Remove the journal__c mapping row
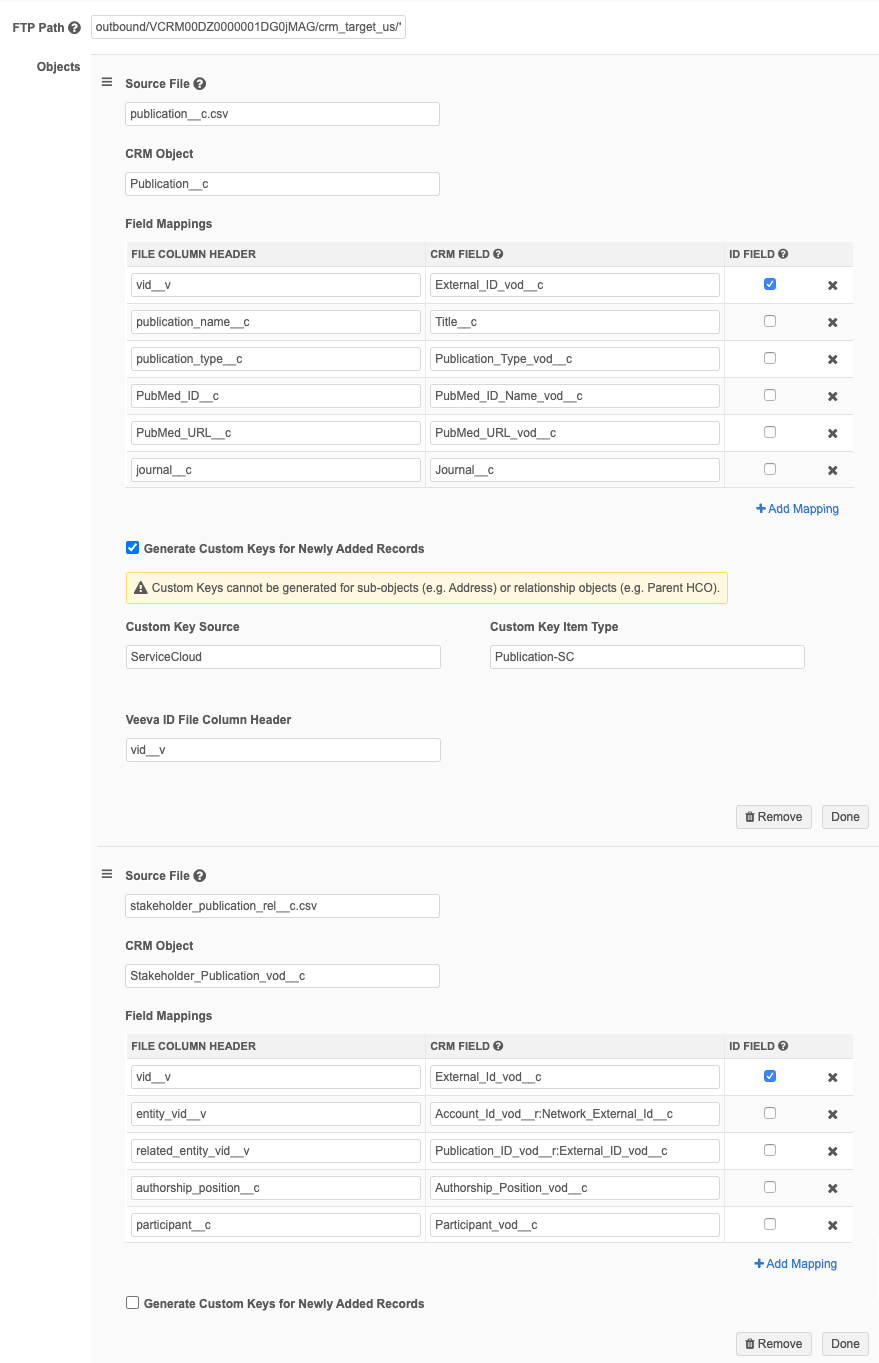The image size is (879, 1363). coord(832,470)
